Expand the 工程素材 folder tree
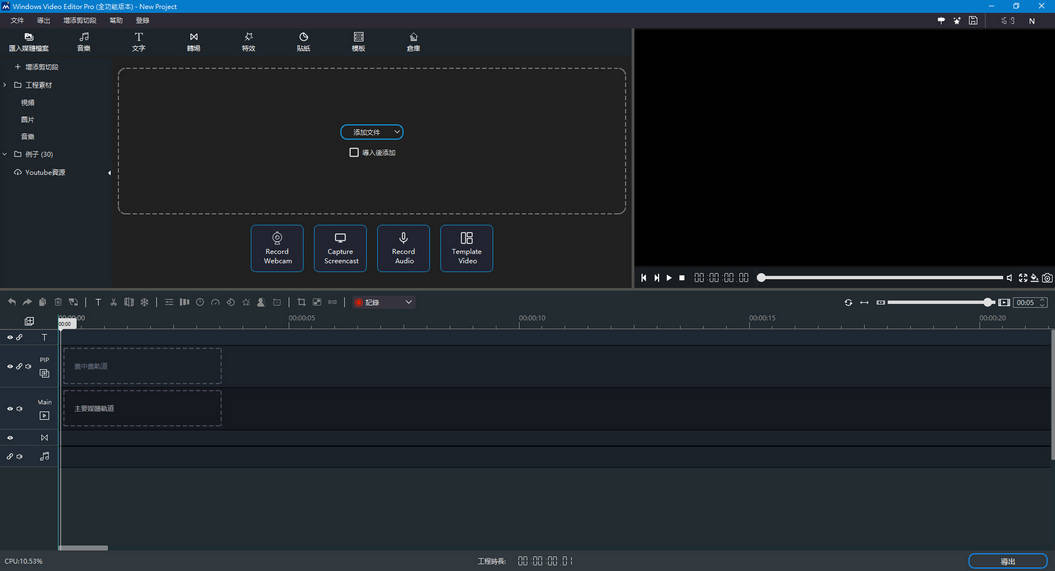 [5, 85]
